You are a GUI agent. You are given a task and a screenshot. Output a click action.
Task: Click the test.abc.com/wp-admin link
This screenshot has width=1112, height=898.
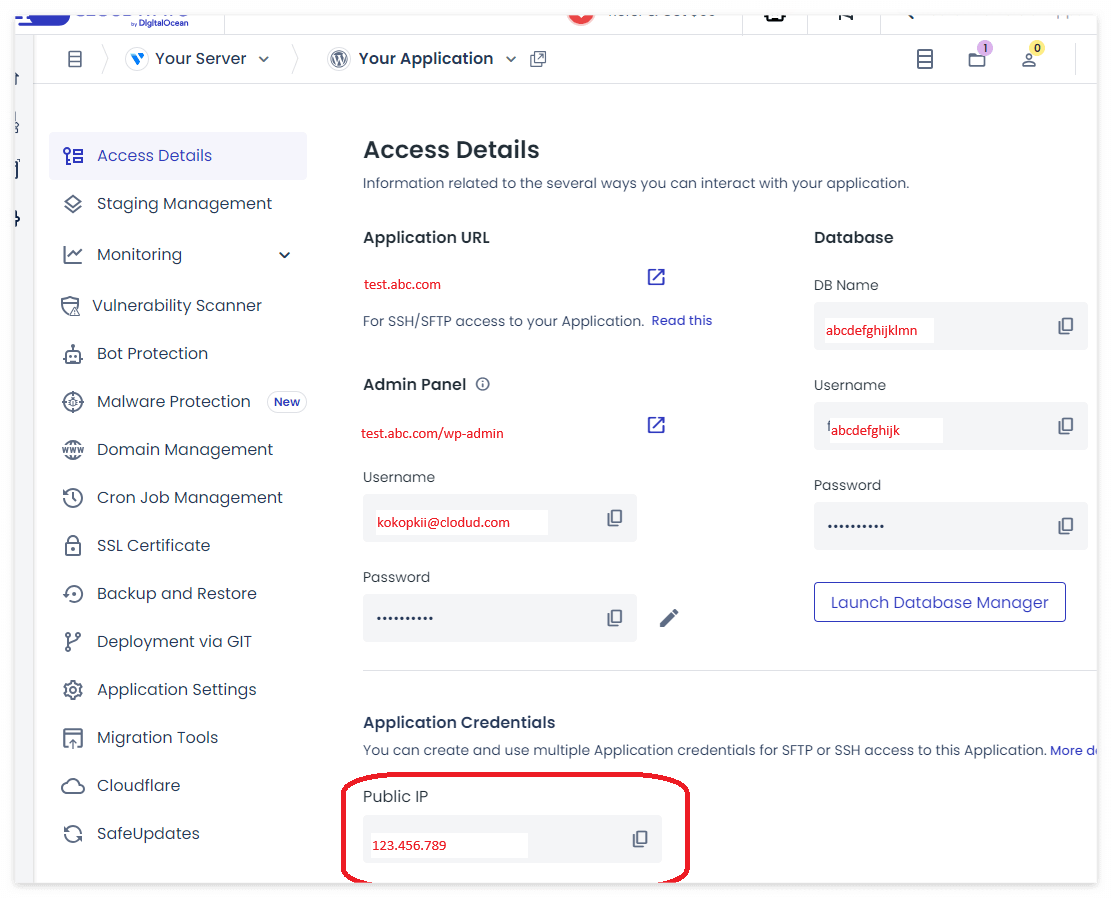[432, 433]
